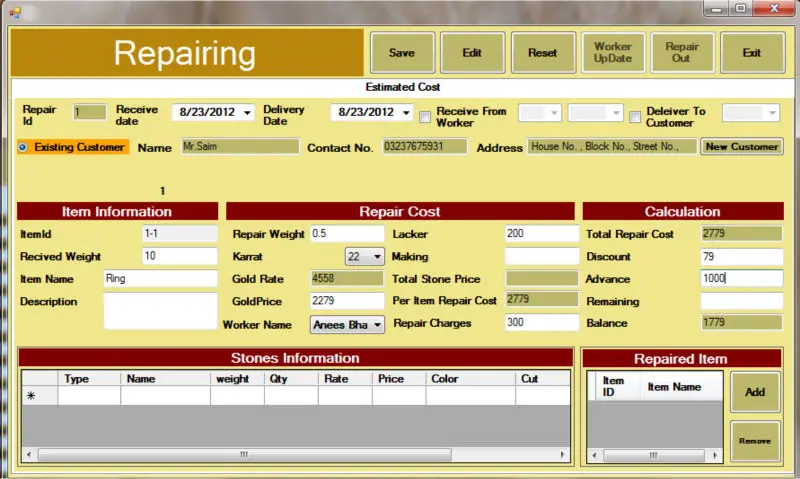The image size is (800, 479).
Task: Click the New Customer button
Action: (741, 147)
